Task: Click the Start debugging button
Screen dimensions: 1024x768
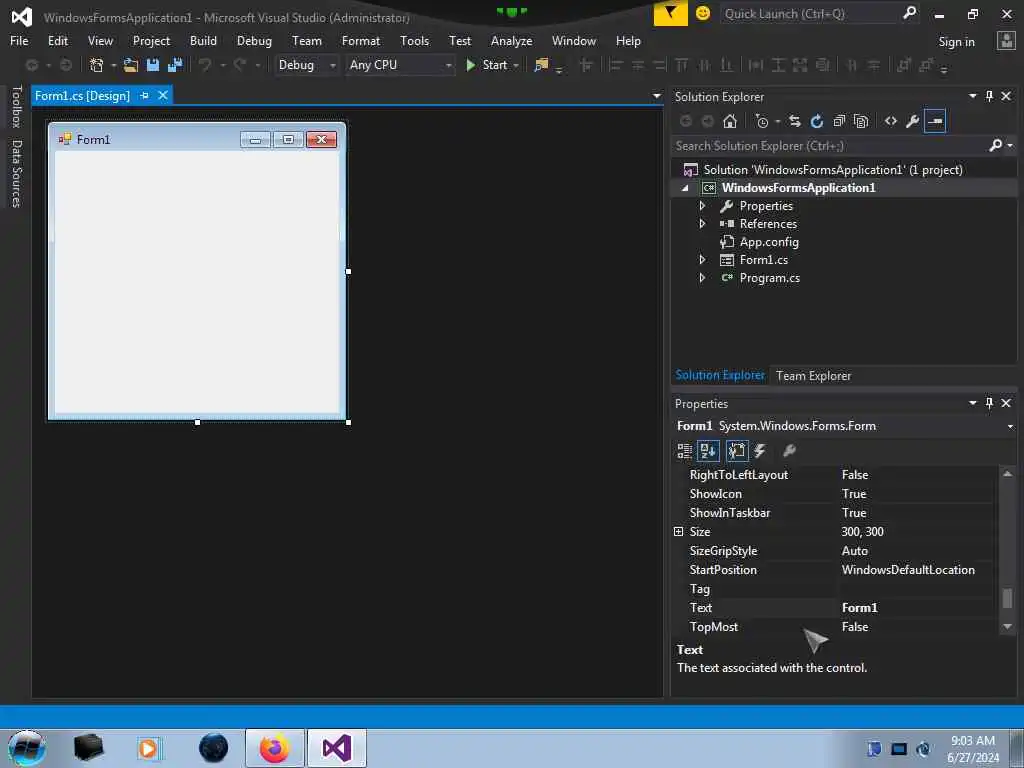Action: (487, 65)
